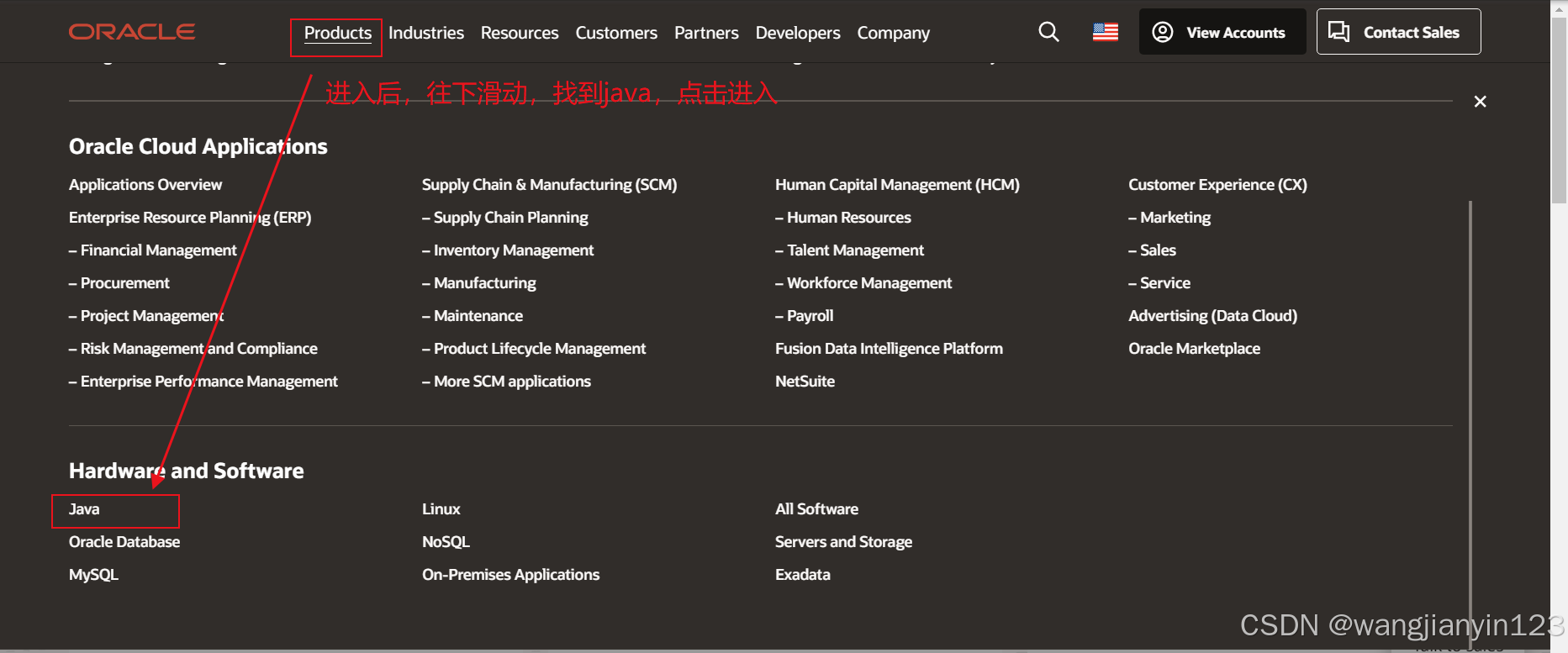Open the Linux link

441,509
